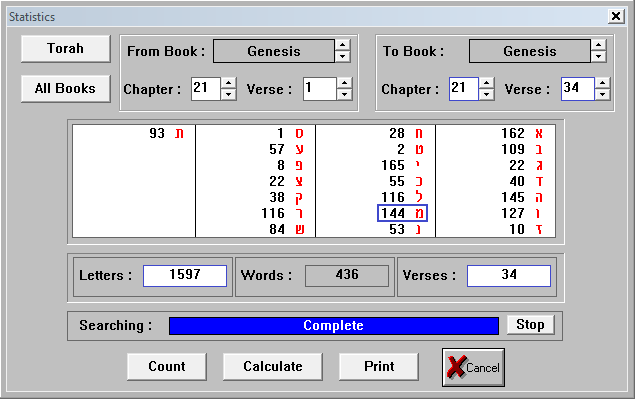Select the letter Aleph count 162
Image resolution: width=635 pixels, height=399 pixels.
point(522,133)
